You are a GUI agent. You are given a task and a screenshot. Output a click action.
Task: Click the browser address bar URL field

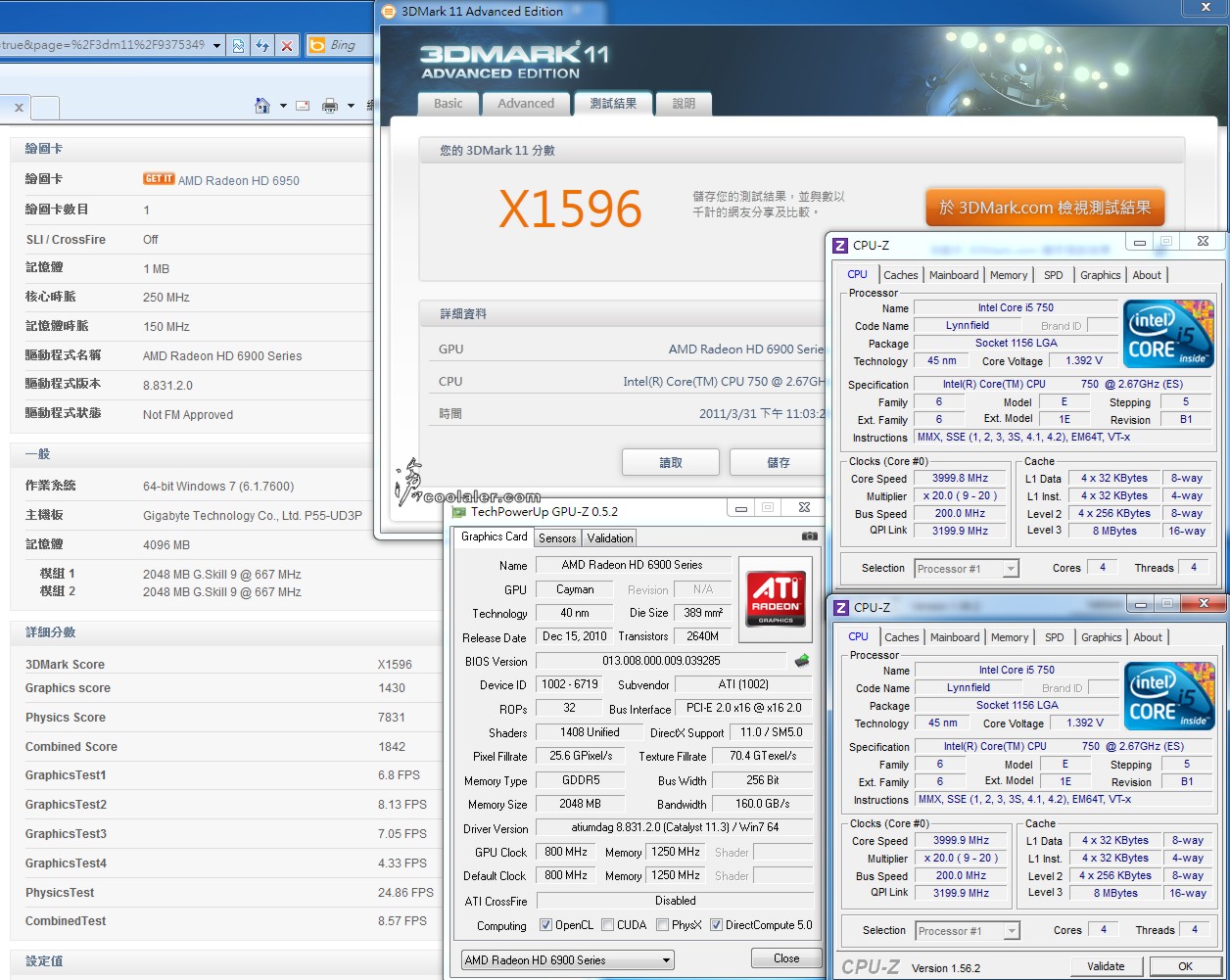pos(103,45)
